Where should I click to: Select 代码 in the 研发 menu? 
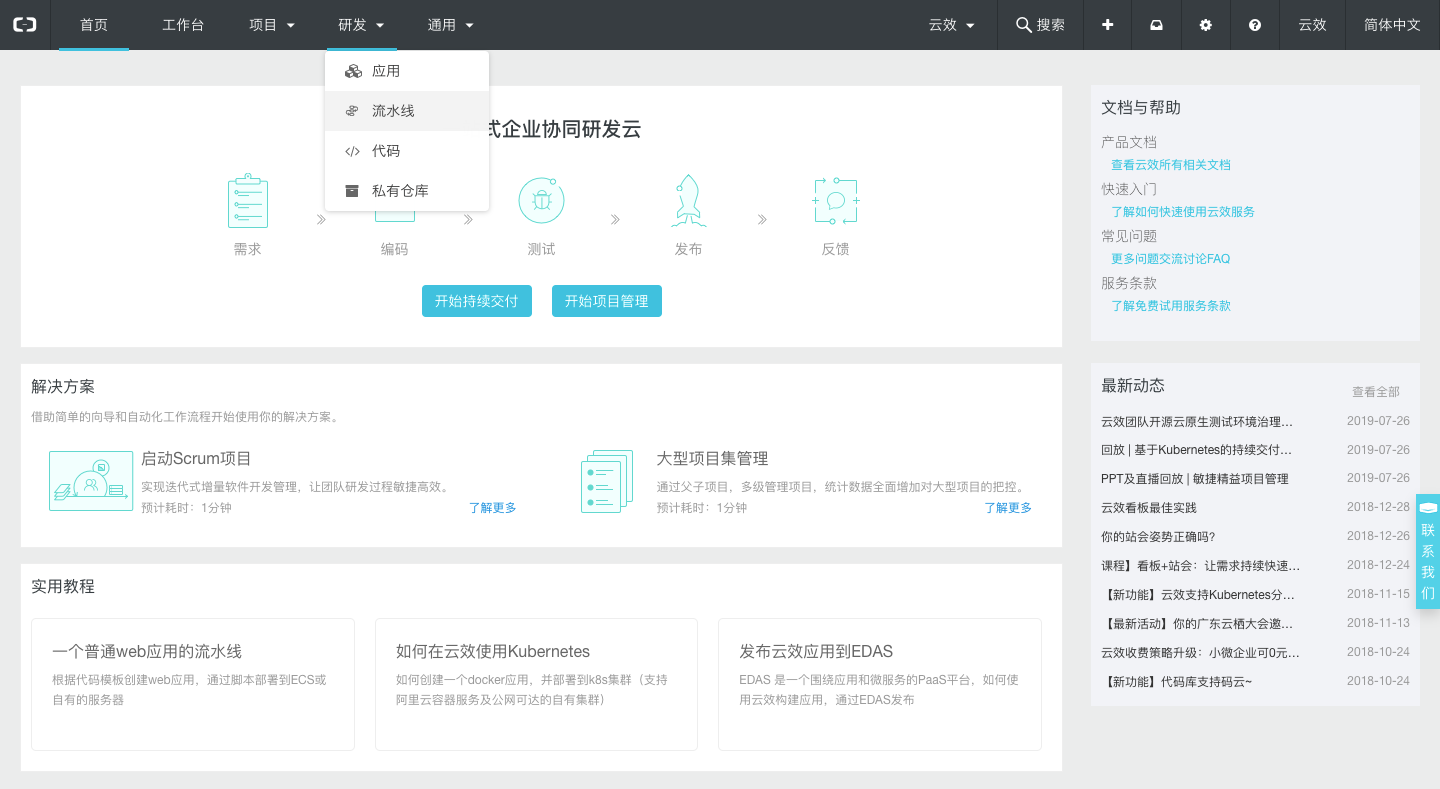tap(407, 151)
